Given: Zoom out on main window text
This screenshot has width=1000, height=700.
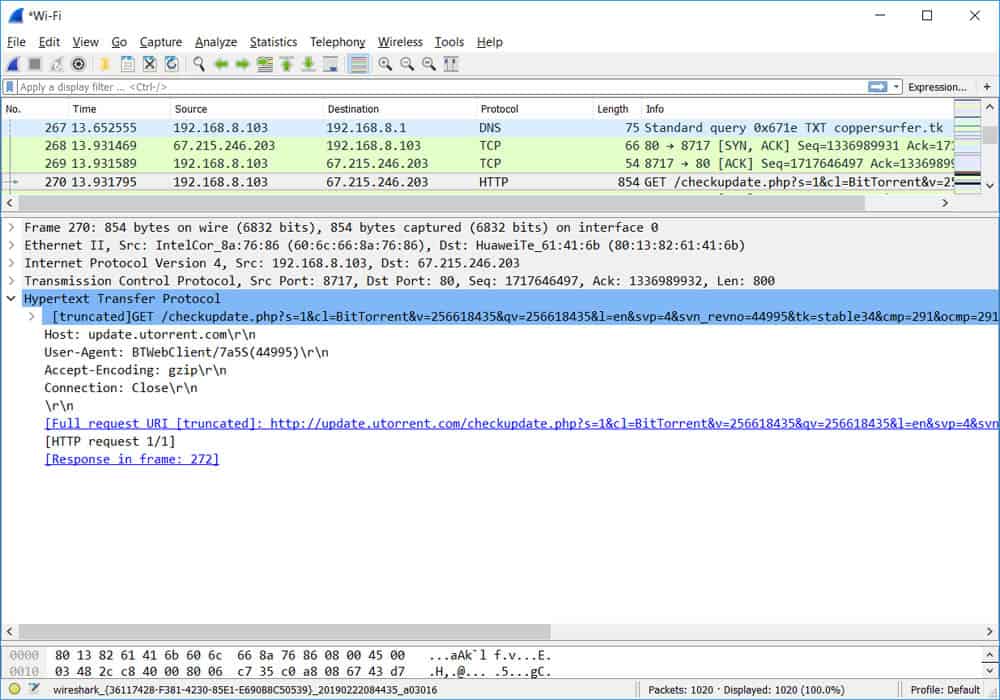Looking at the screenshot, I should [407, 64].
